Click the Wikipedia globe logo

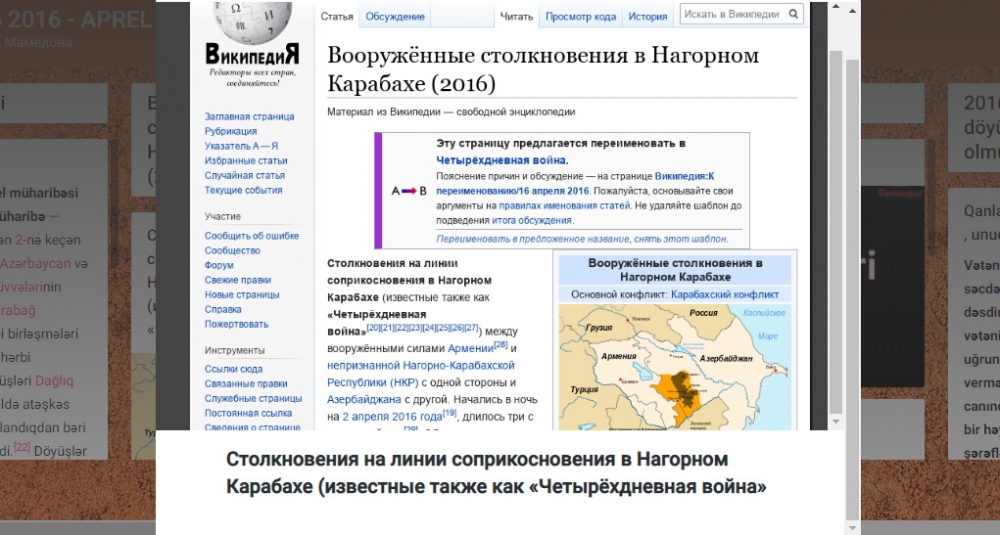tap(252, 23)
